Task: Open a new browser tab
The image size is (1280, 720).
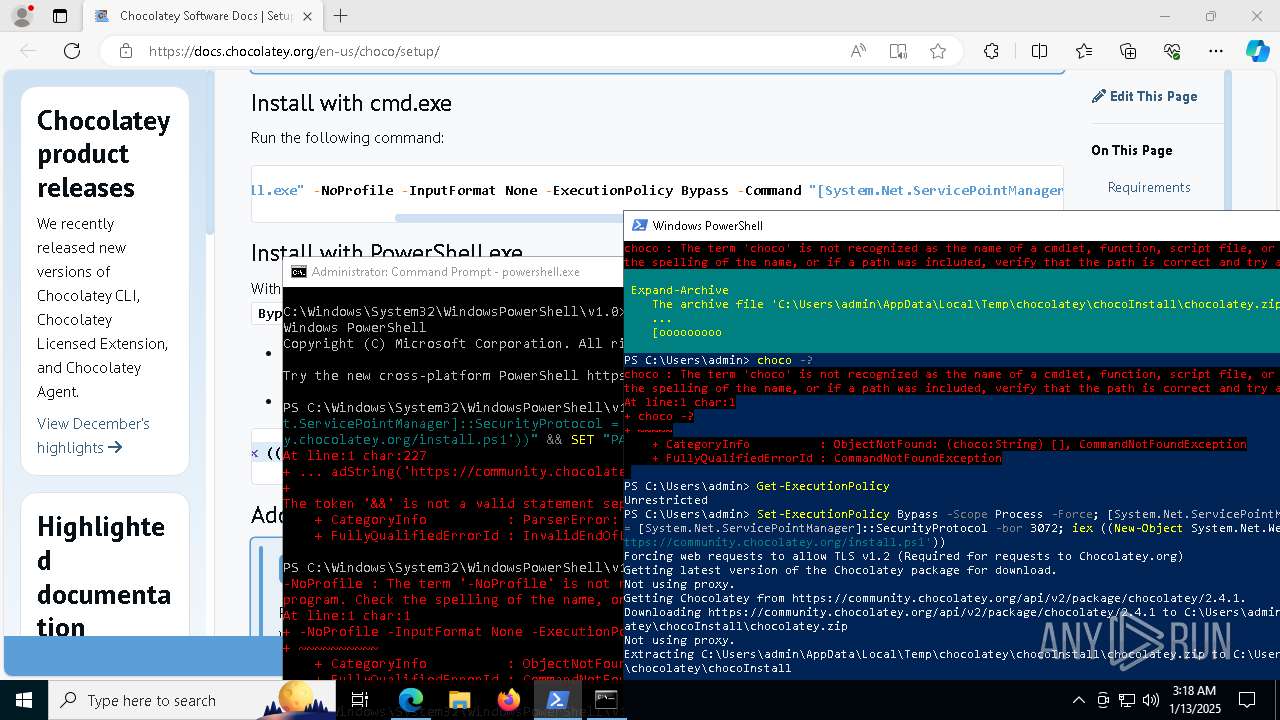Action: pos(341,16)
